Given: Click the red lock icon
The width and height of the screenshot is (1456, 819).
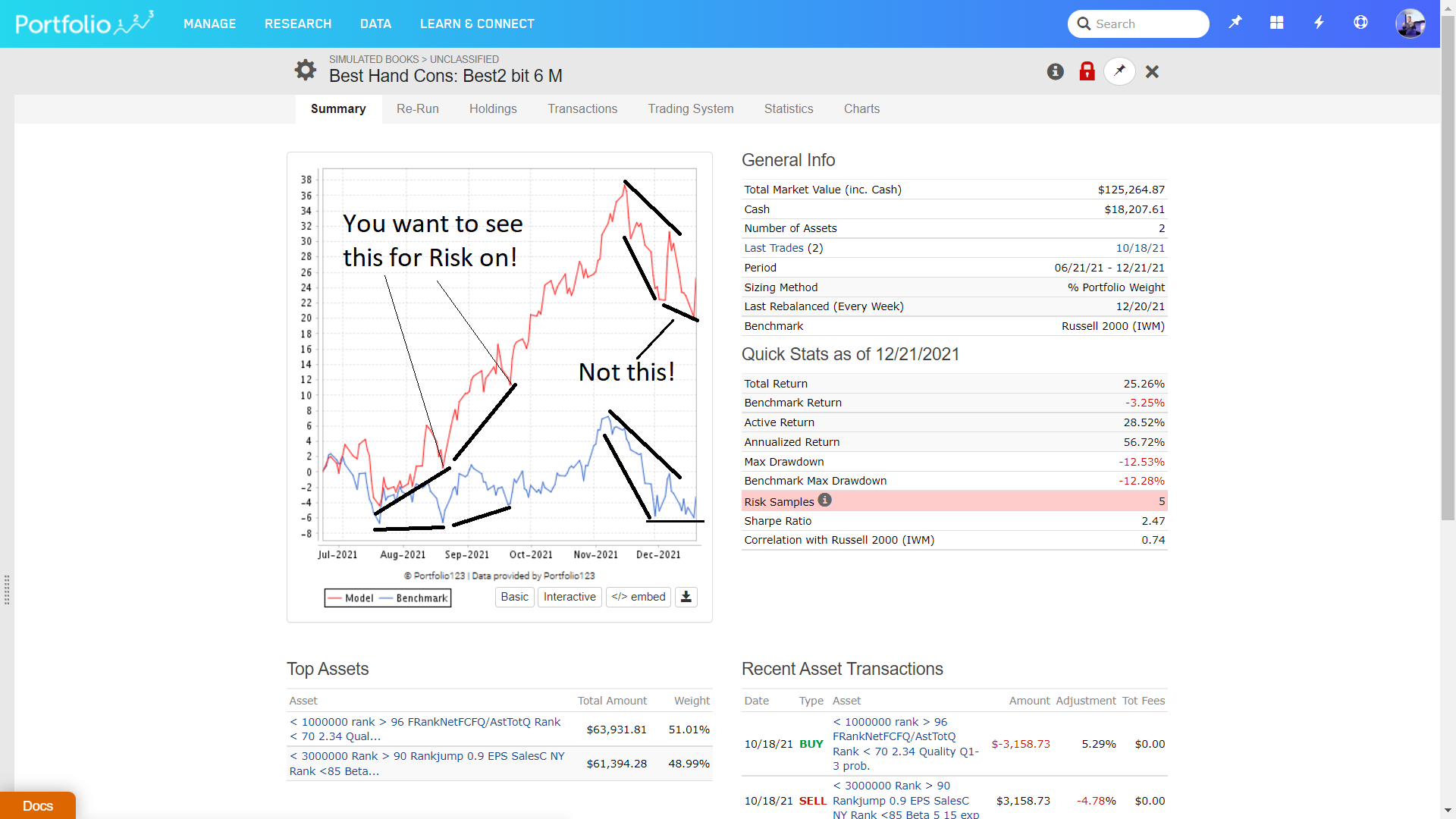Looking at the screenshot, I should pyautogui.click(x=1087, y=71).
